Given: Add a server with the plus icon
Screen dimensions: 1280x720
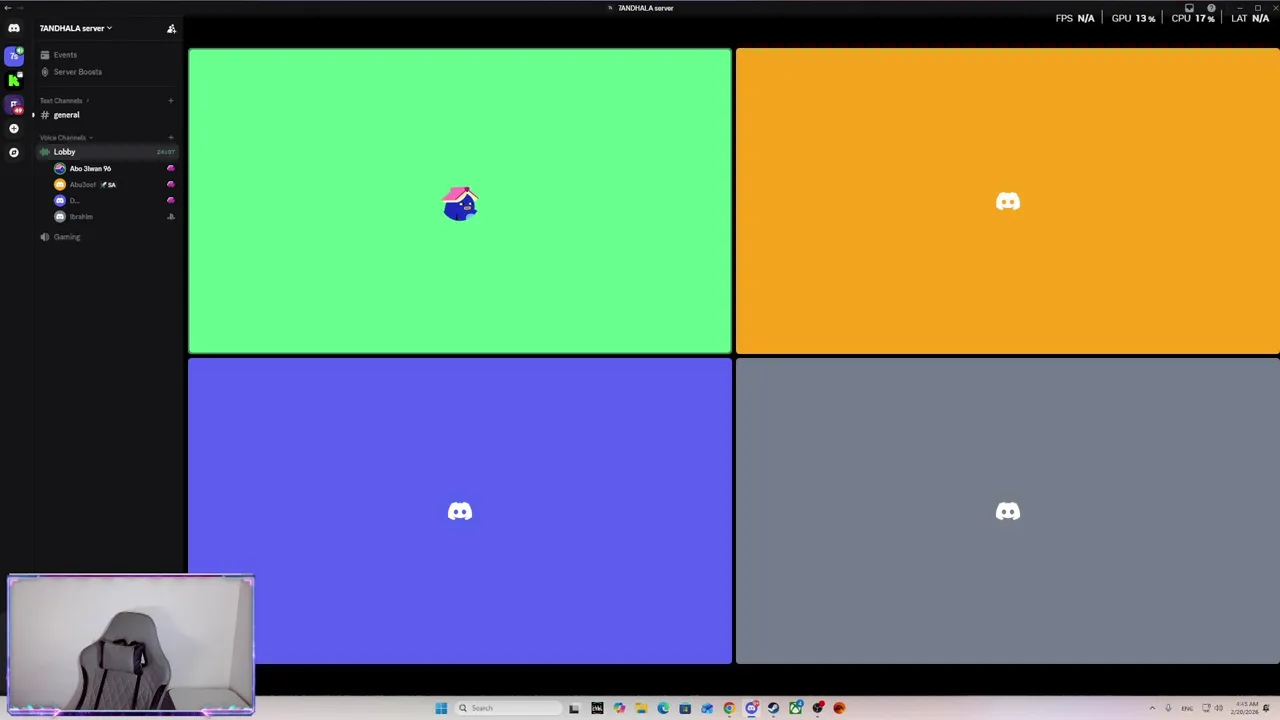Looking at the screenshot, I should point(14,128).
